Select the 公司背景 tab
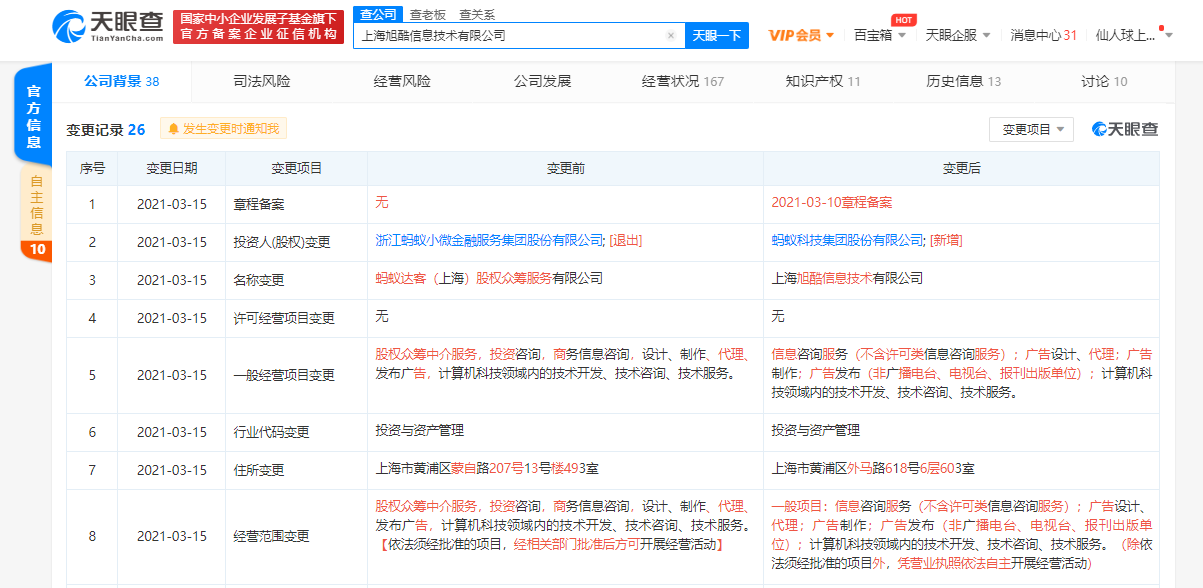This screenshot has height=588, width=1203. [x=121, y=81]
